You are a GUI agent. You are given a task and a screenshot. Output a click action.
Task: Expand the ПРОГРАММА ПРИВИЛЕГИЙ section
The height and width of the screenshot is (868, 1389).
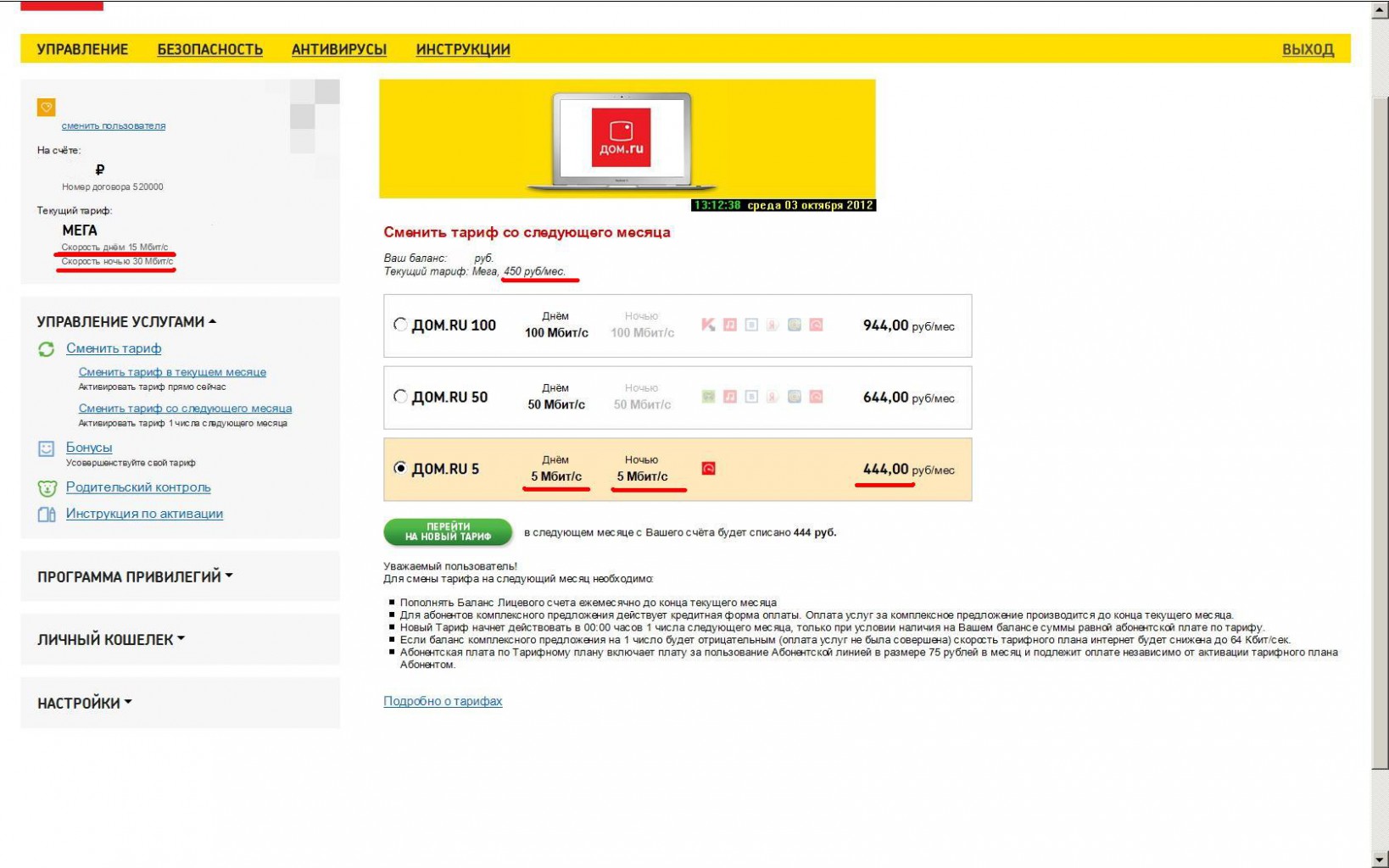coord(135,577)
